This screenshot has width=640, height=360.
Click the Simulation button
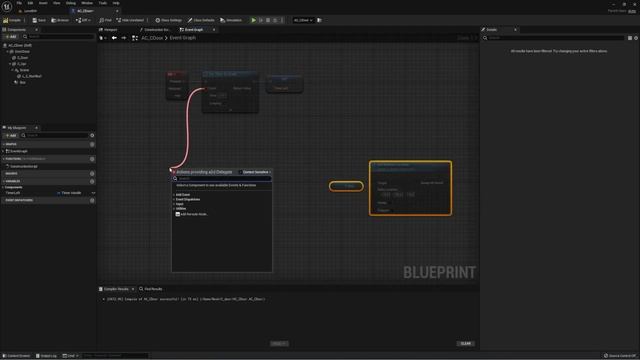(231, 20)
